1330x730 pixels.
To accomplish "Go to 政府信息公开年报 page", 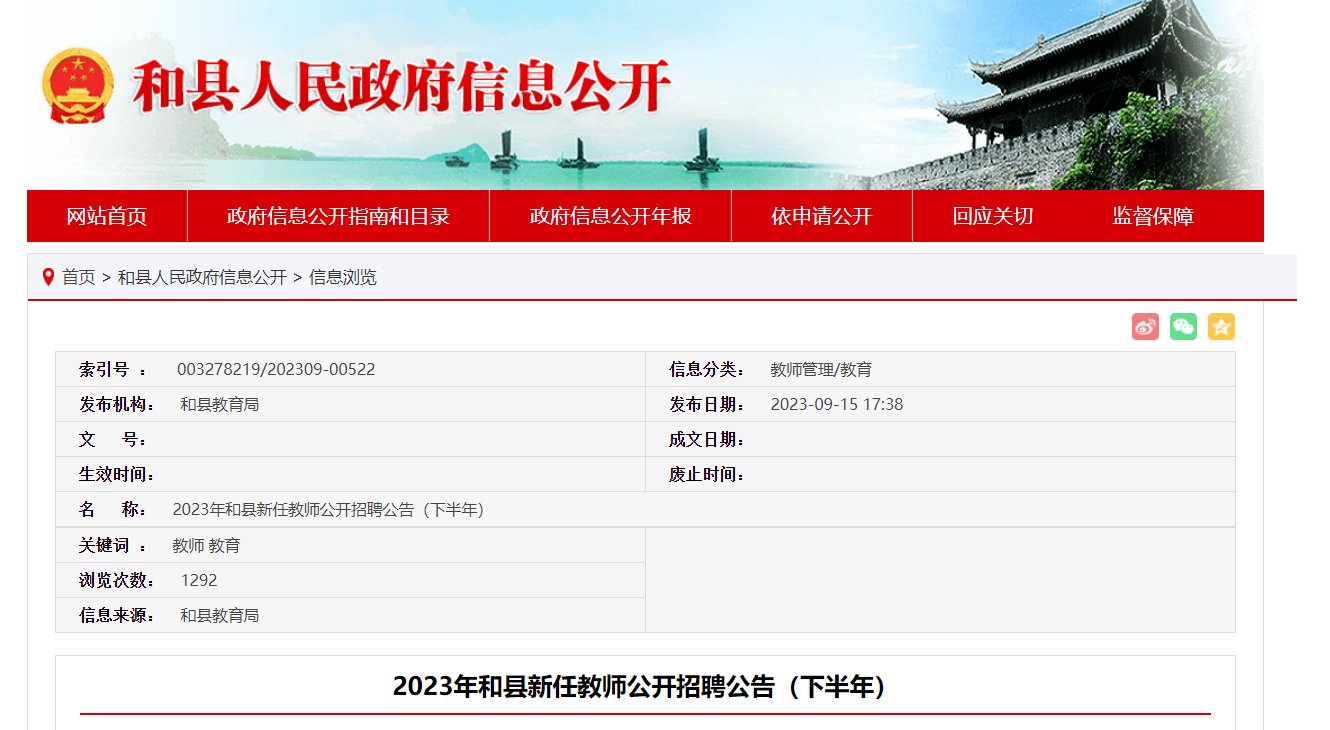I will click(x=610, y=216).
